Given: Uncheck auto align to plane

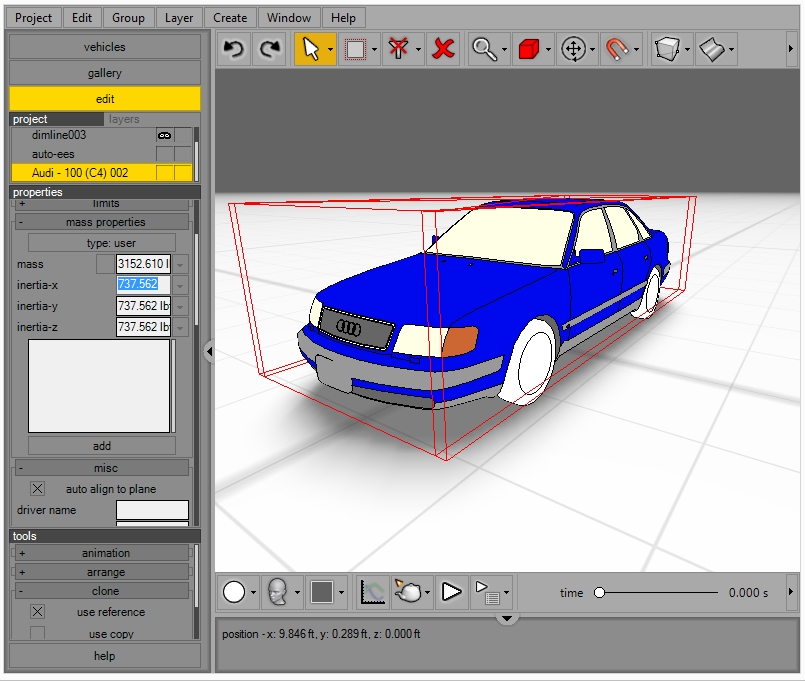Looking at the screenshot, I should pos(37,488).
